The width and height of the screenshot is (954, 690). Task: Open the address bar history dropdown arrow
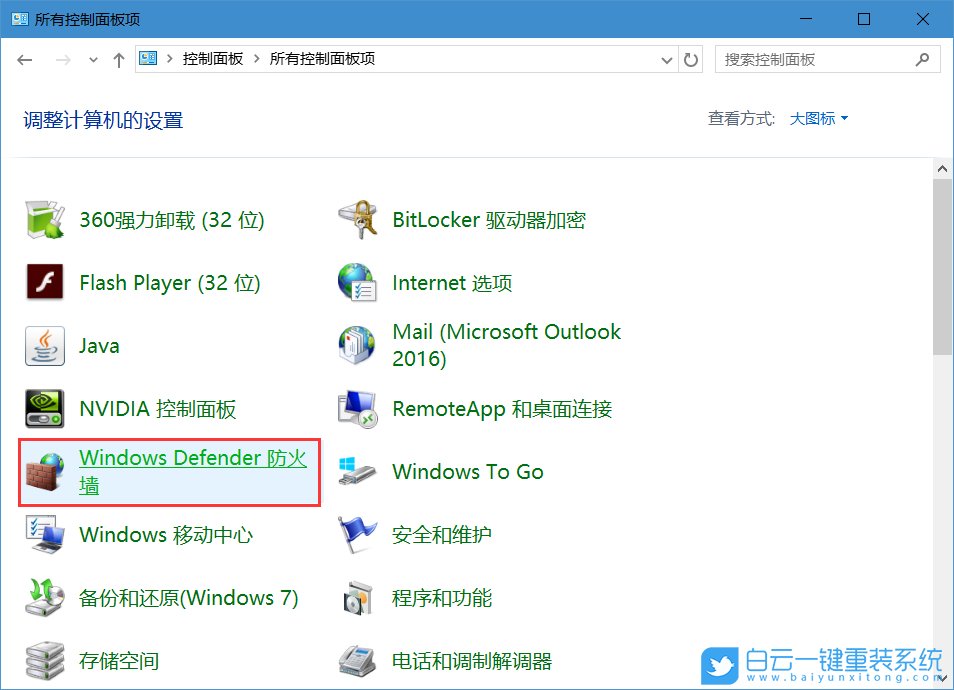pos(668,60)
